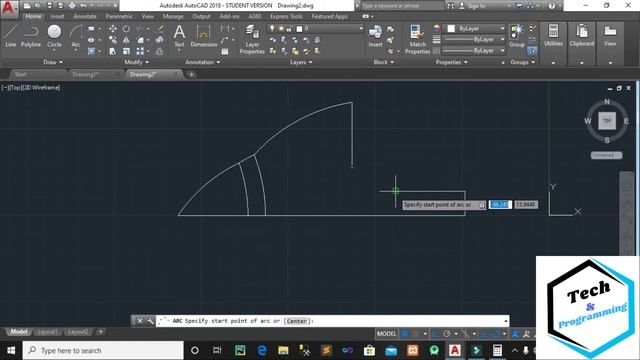Image resolution: width=640 pixels, height=360 pixels.
Task: Click the Move tool icon
Action: pos(113,29)
